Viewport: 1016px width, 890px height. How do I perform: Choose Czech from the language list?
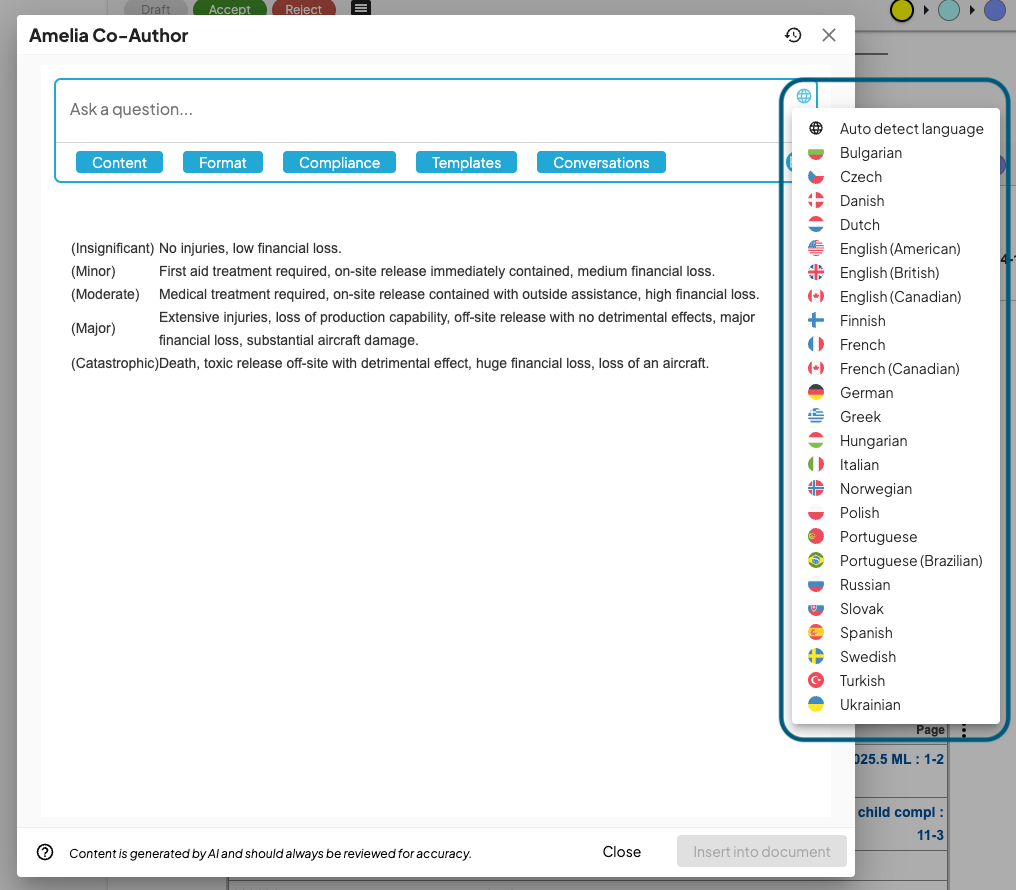895,177
